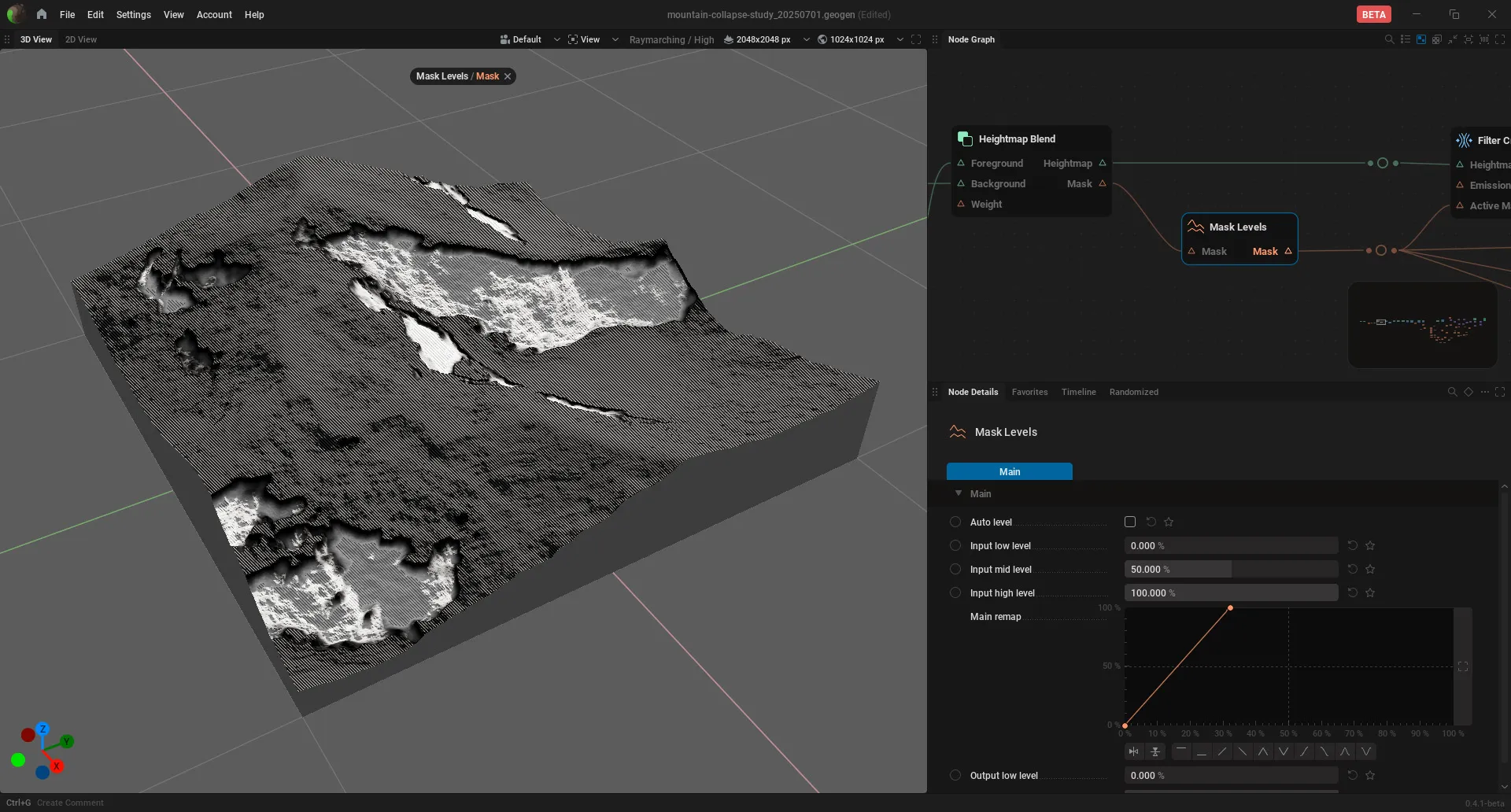Click the mirror horizontally icon below remap curve
Viewport: 1511px width, 812px height.
[1133, 751]
